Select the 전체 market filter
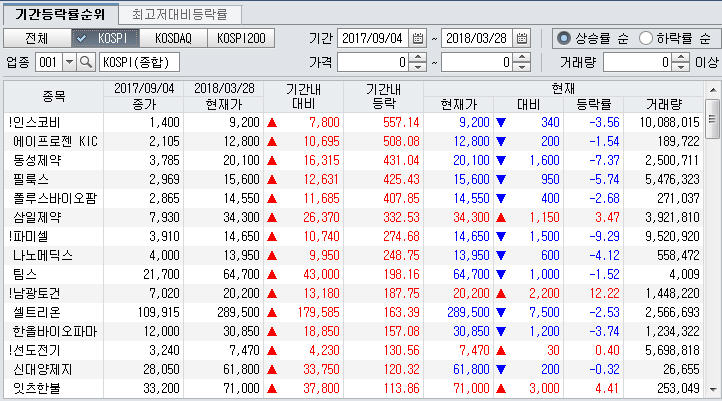The image size is (722, 401). pyautogui.click(x=37, y=38)
